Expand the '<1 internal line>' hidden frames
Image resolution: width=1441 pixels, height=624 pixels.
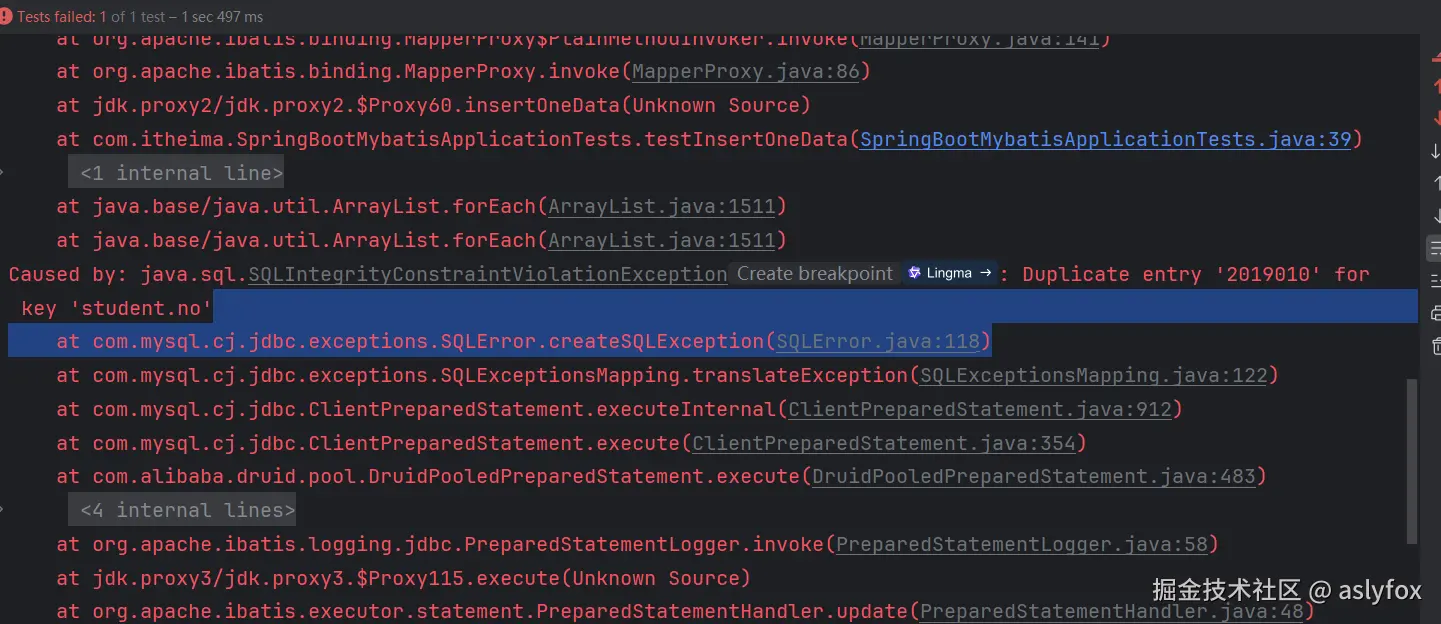click(176, 172)
